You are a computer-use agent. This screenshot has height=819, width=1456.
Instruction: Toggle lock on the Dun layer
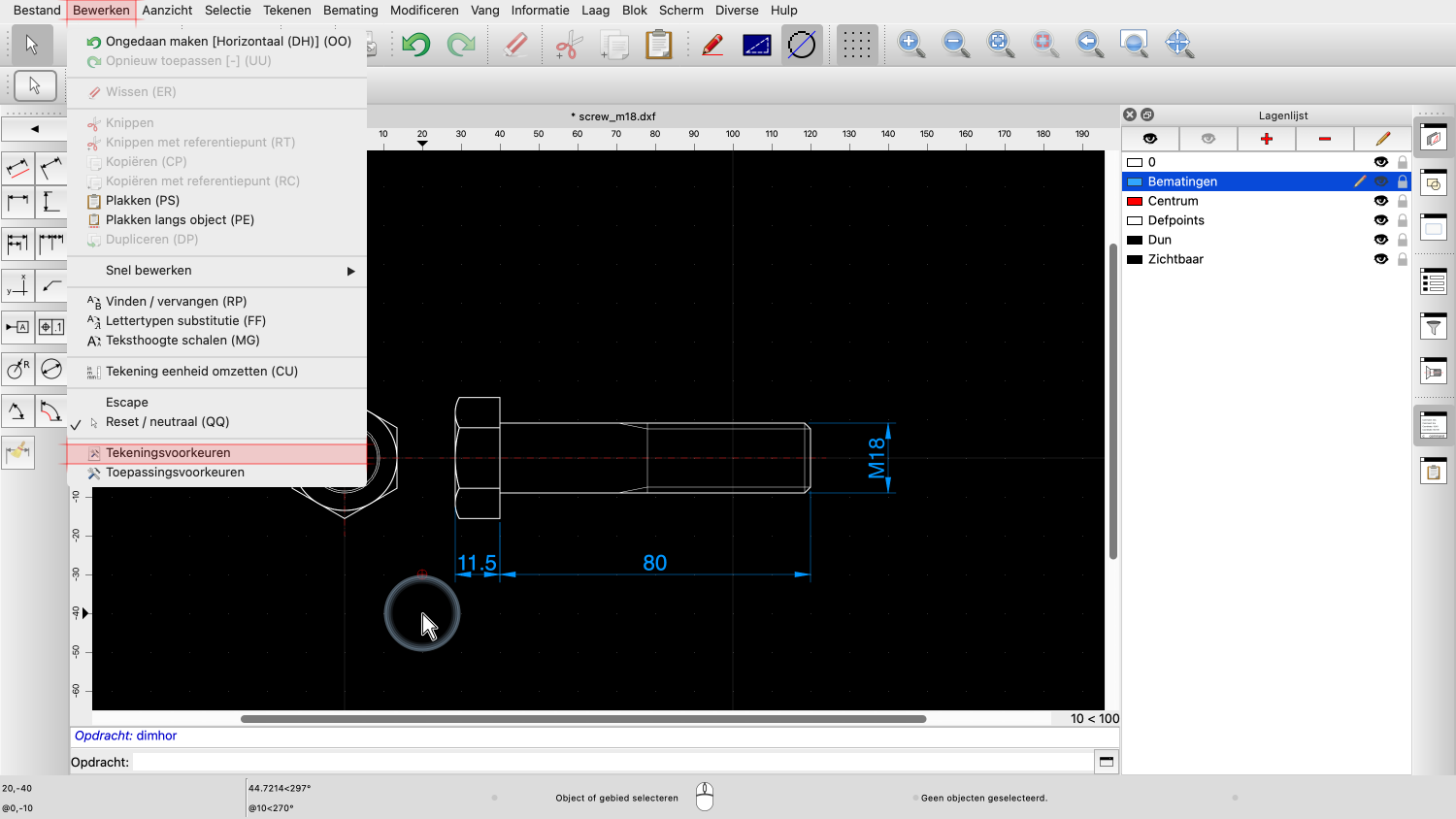tap(1402, 240)
